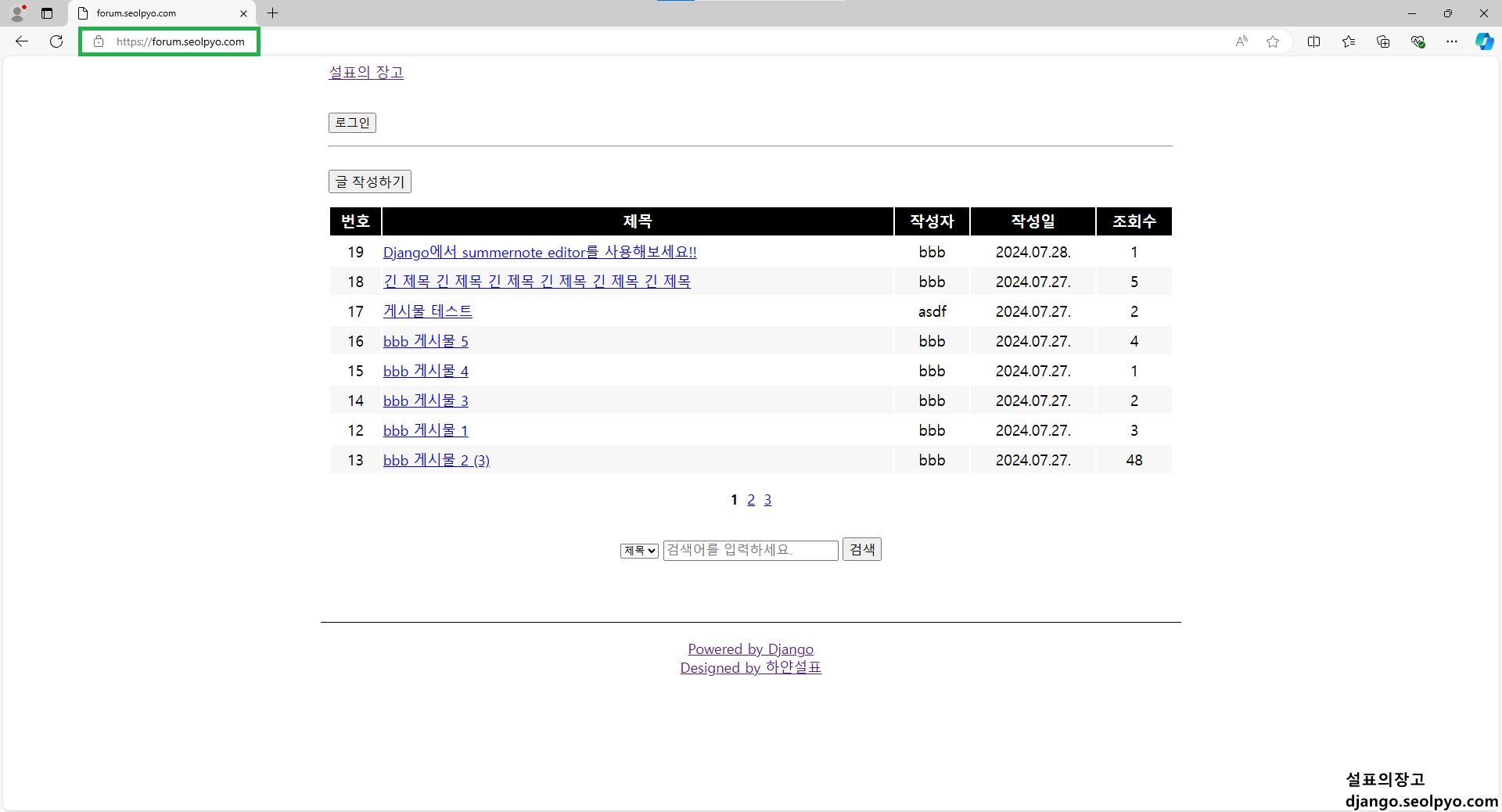Click the 글 작성하기 button

(x=370, y=181)
